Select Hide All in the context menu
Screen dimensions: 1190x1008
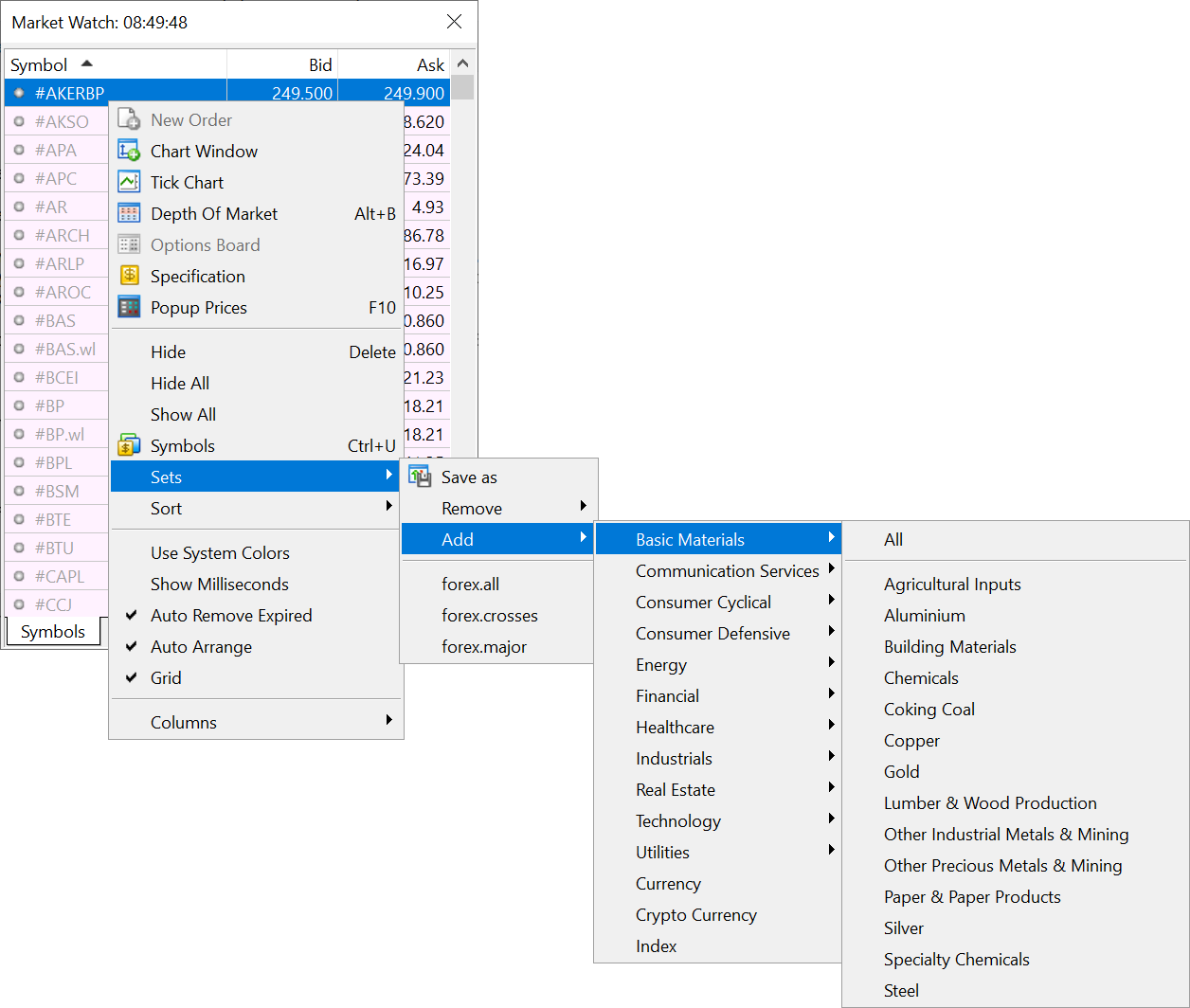pos(179,383)
